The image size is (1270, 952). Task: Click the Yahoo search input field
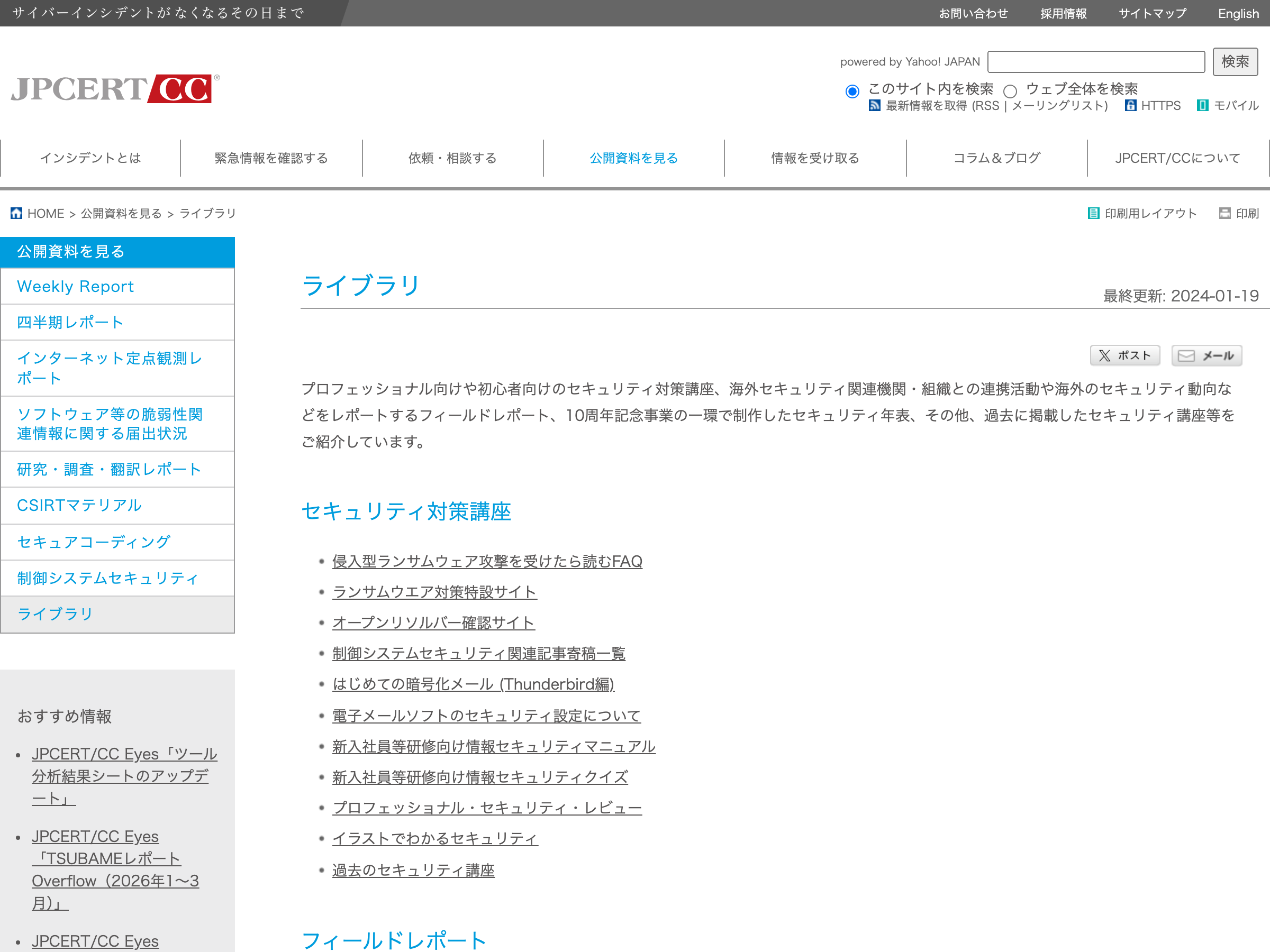tap(1096, 62)
